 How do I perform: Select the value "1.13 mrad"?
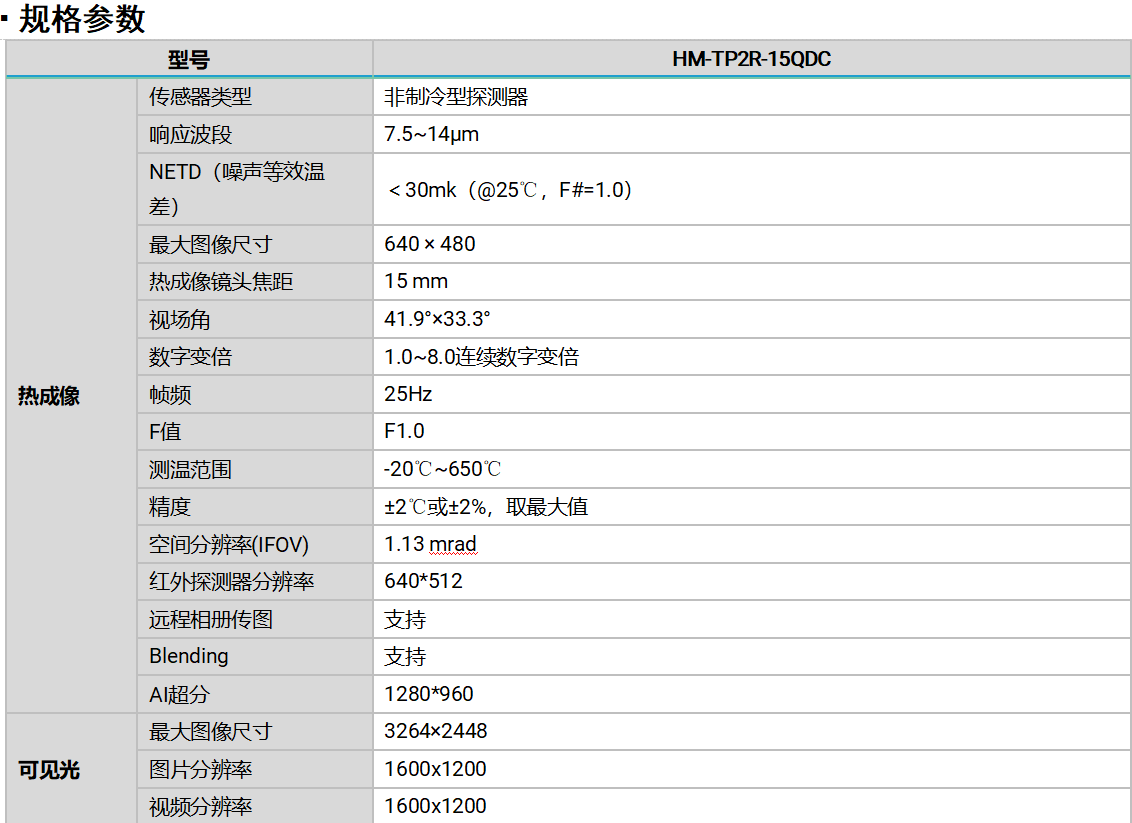pyautogui.click(x=430, y=544)
